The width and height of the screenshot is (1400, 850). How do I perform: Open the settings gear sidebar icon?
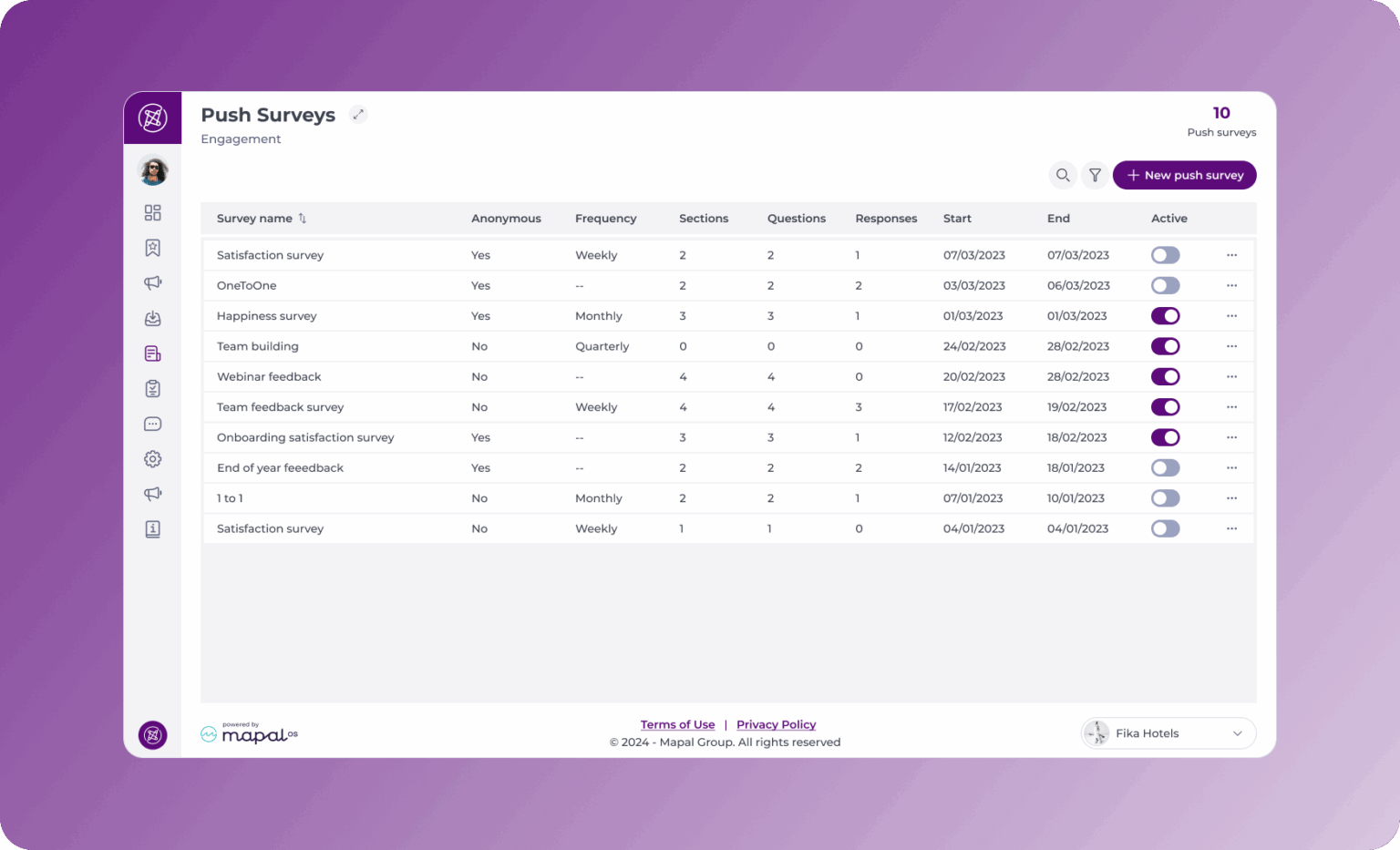tap(153, 459)
